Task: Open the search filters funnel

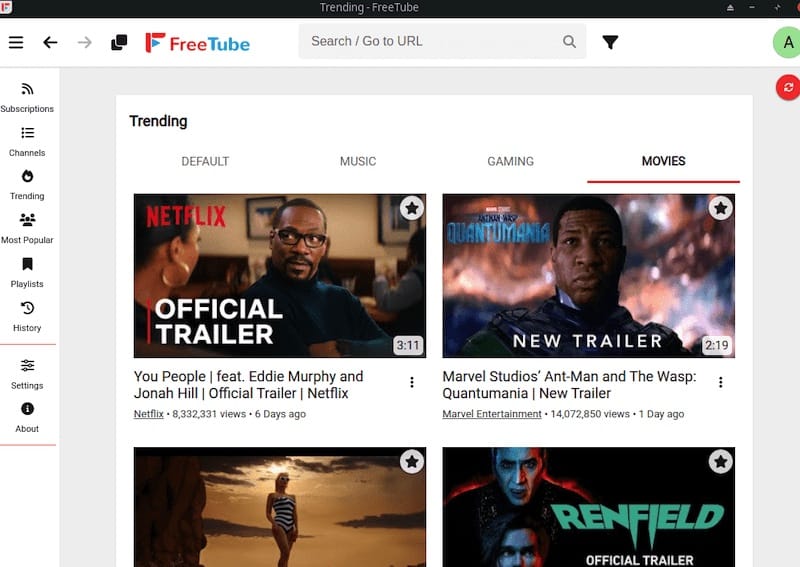Action: click(610, 42)
